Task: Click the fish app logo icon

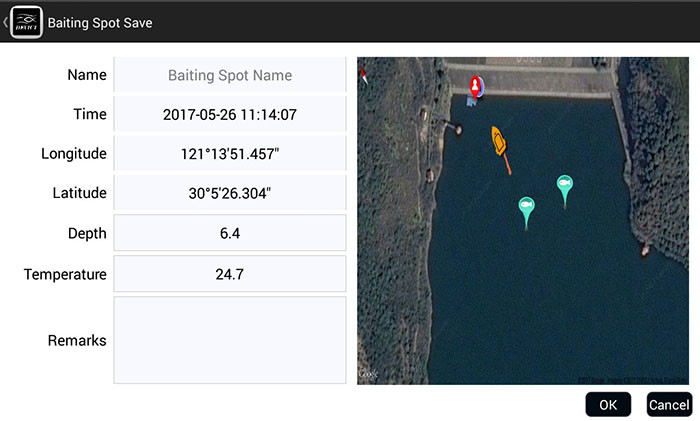Action: click(26, 22)
